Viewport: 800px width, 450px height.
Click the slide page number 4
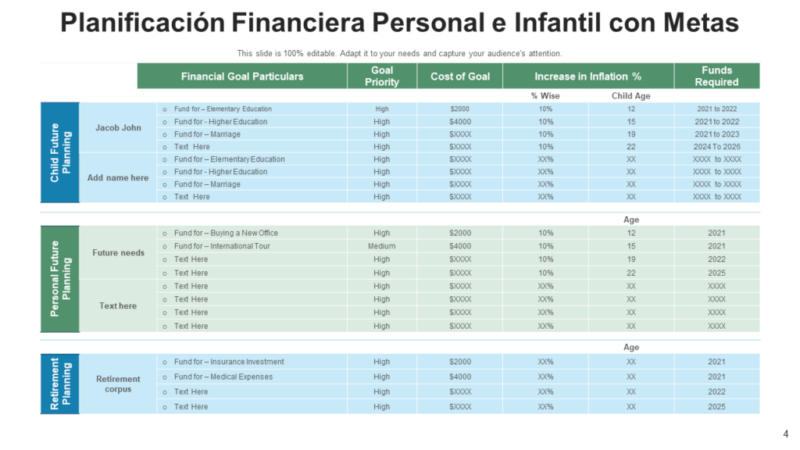[785, 433]
